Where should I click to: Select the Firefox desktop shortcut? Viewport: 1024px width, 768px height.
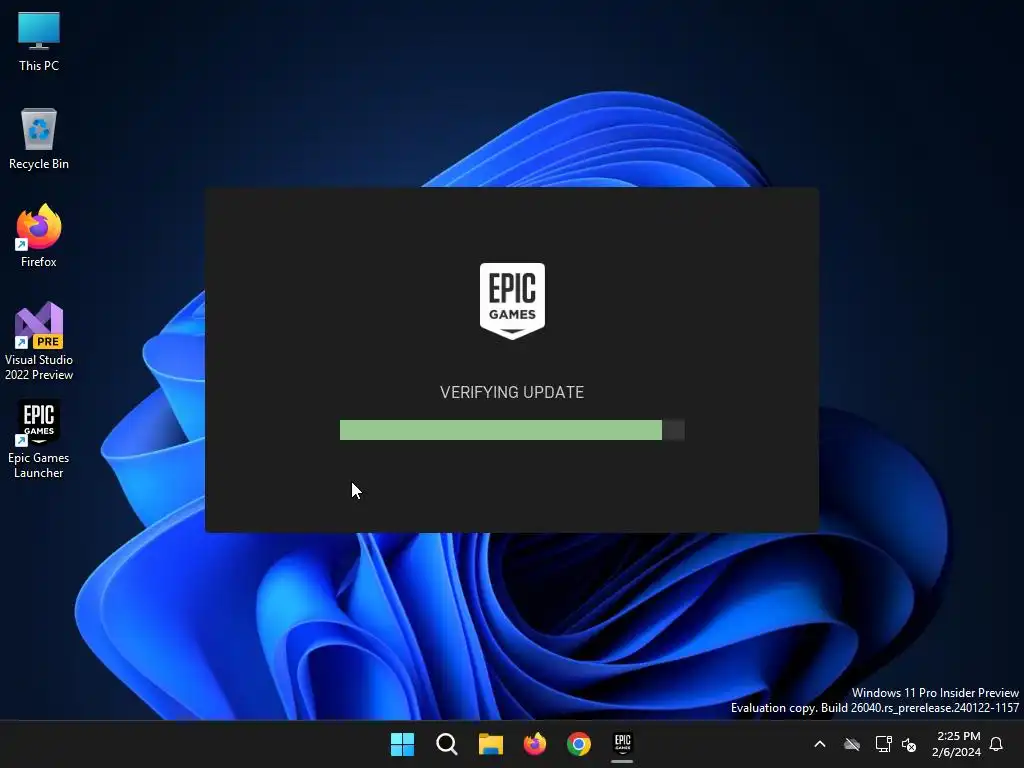click(x=39, y=236)
